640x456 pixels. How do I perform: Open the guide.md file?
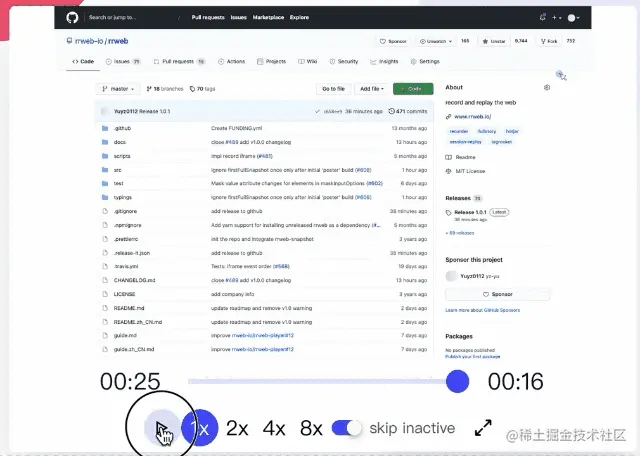point(125,336)
